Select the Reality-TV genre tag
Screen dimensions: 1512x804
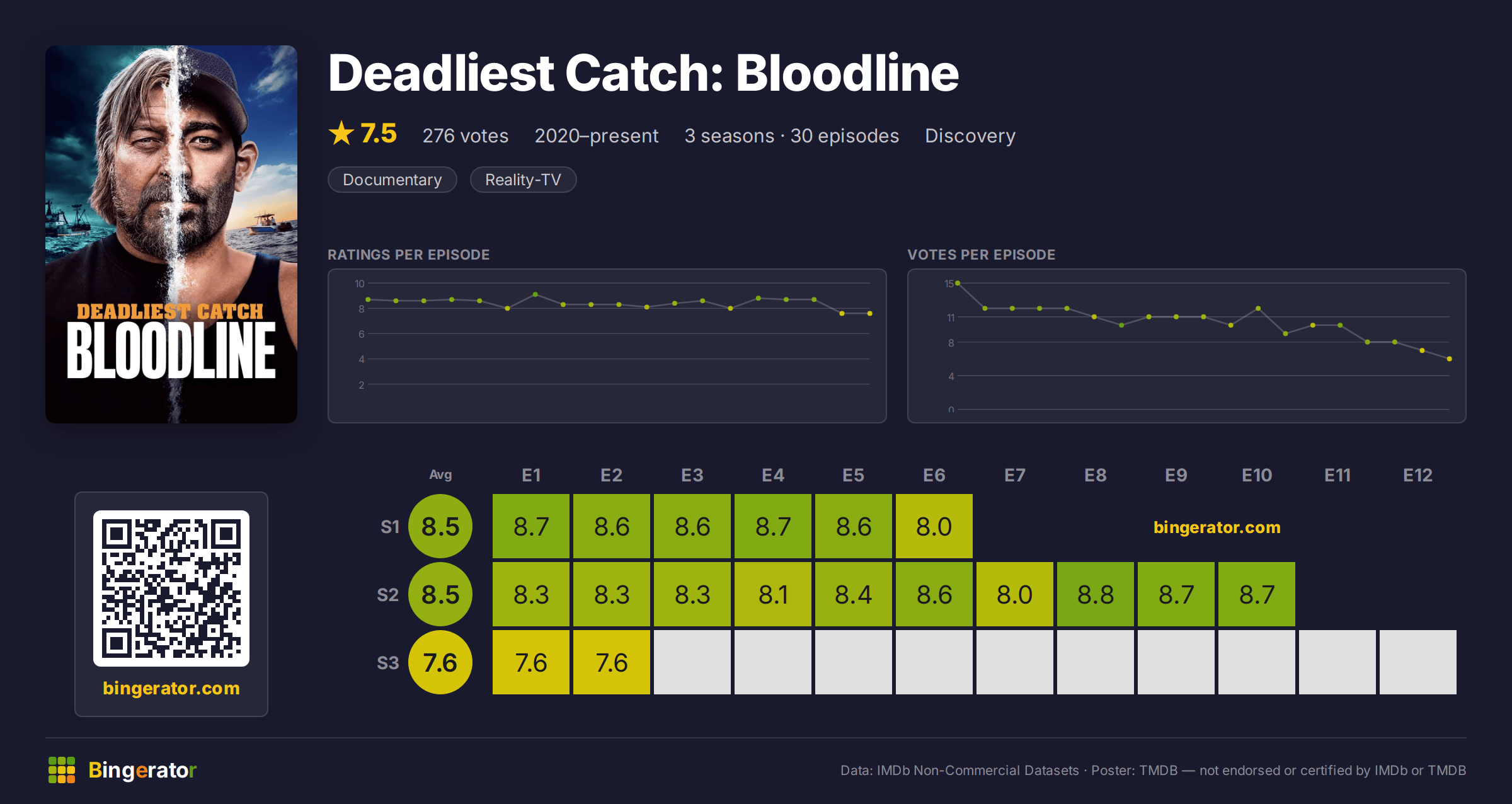coord(523,180)
